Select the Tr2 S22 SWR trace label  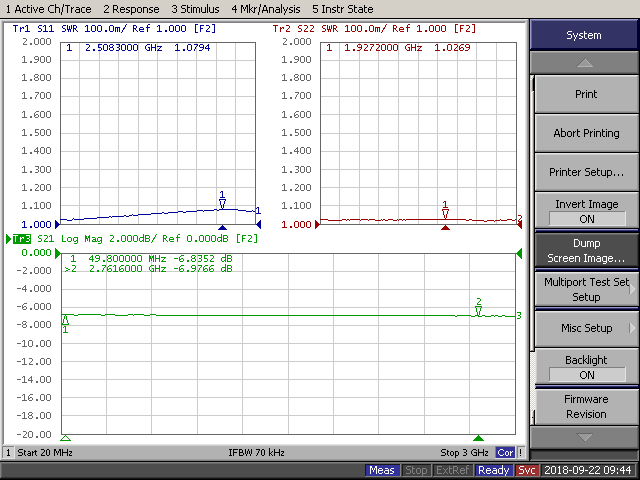point(374,29)
